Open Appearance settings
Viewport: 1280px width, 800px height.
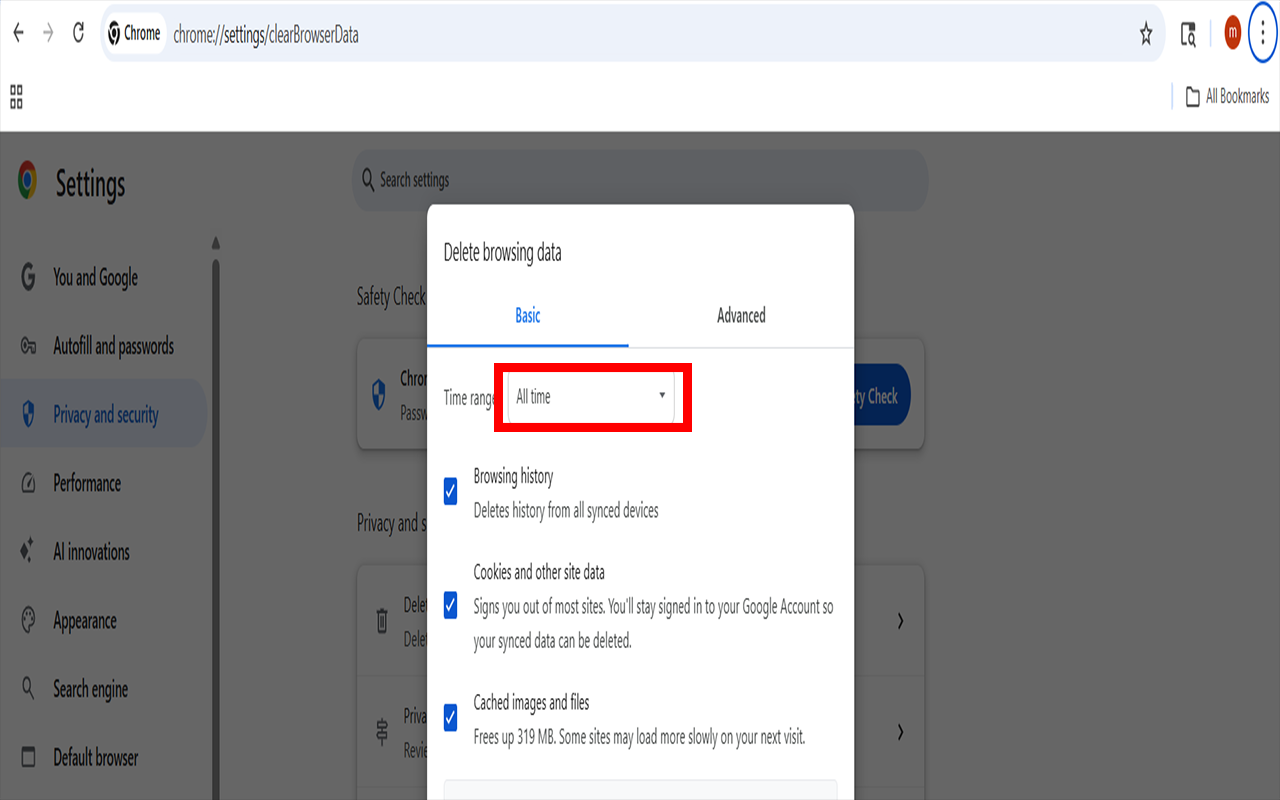click(x=85, y=620)
